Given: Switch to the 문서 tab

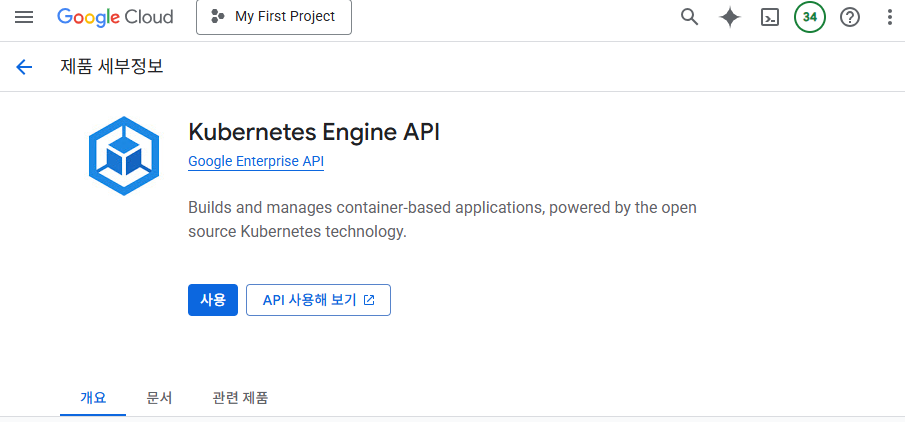Looking at the screenshot, I should click(159, 398).
